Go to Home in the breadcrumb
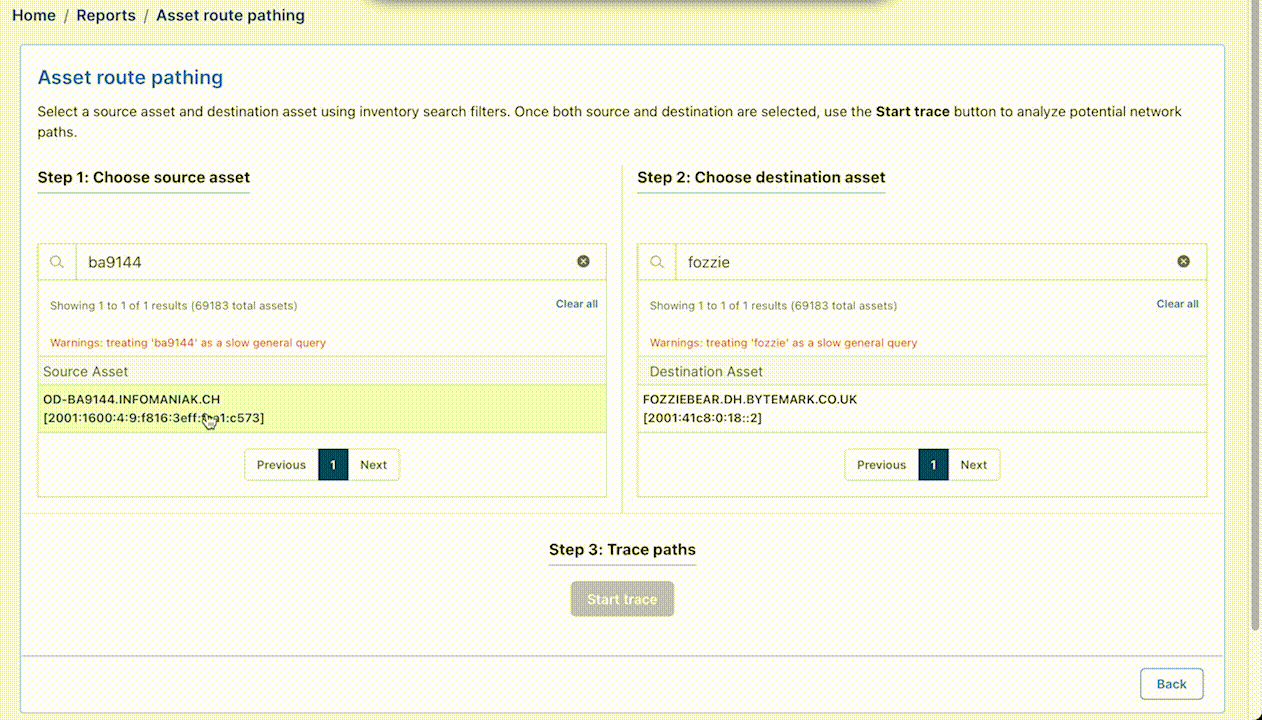This screenshot has width=1262, height=720. pos(34,16)
